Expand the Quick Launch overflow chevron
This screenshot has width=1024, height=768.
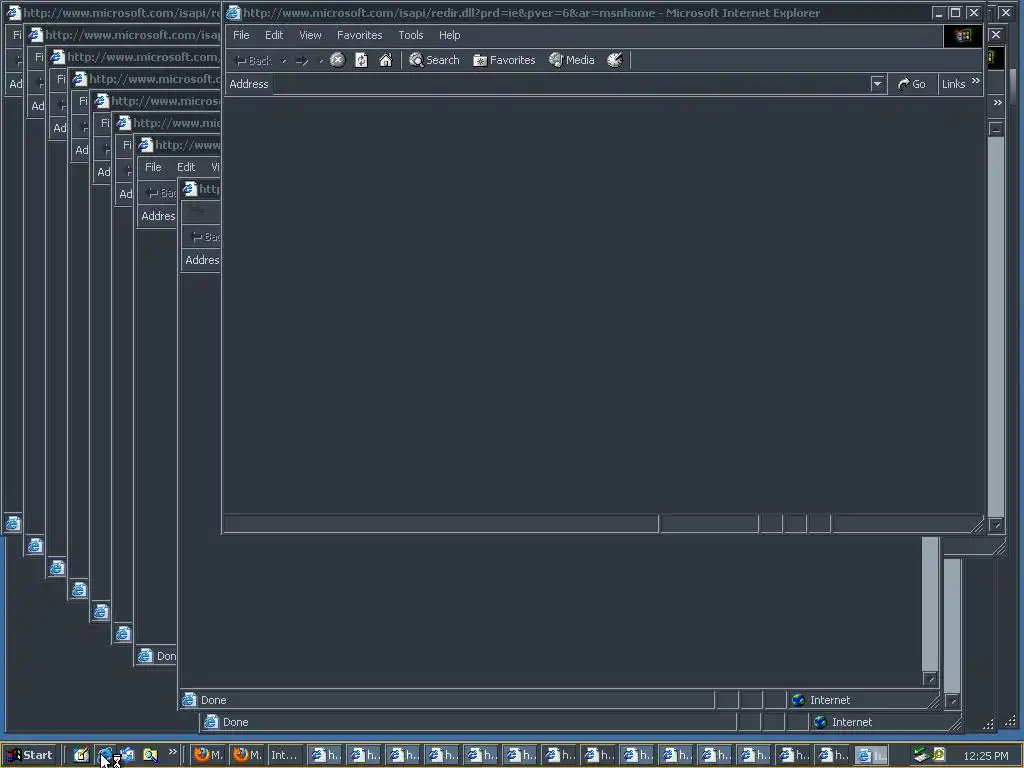[x=172, y=752]
